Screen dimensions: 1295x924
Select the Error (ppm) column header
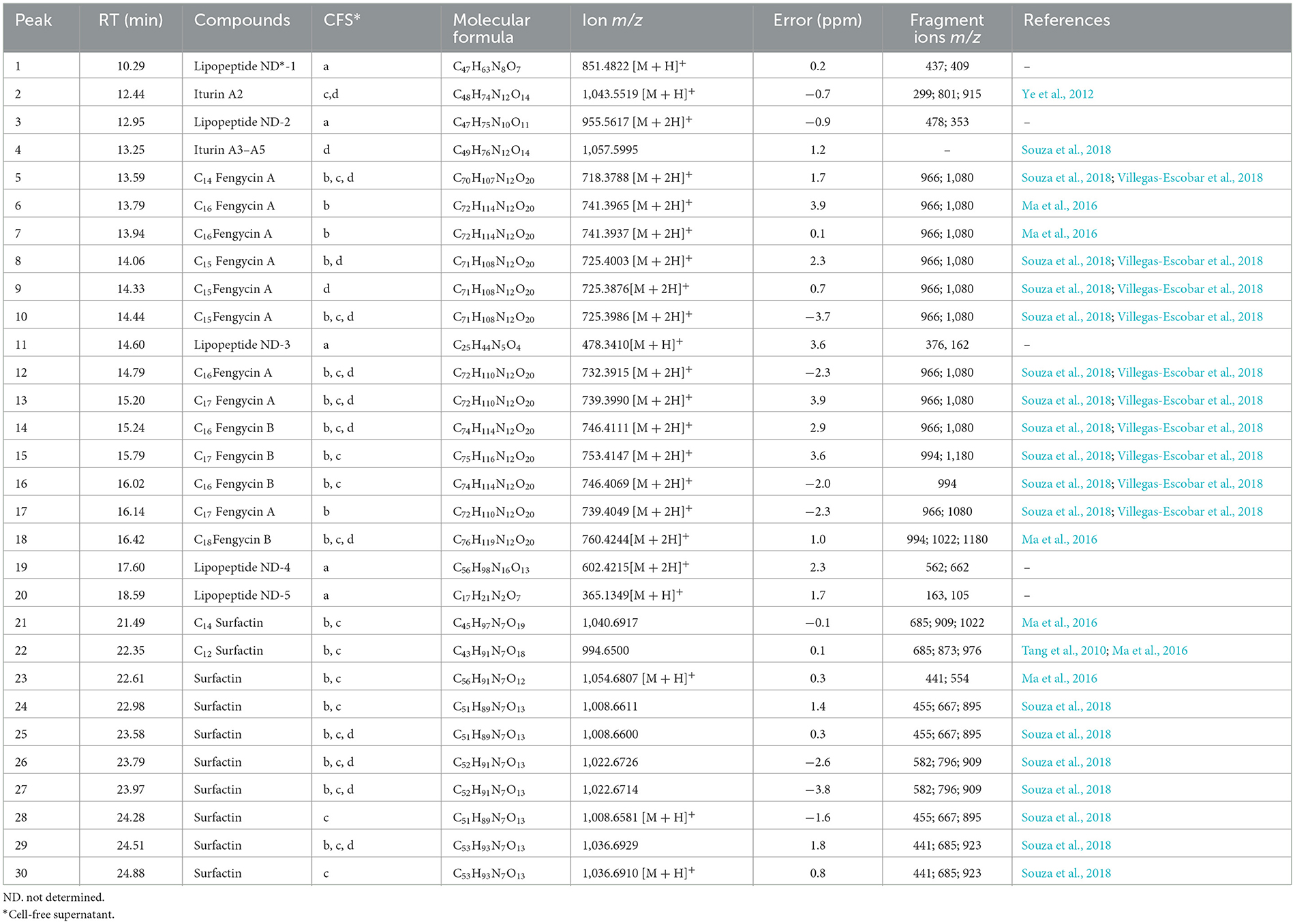click(817, 20)
